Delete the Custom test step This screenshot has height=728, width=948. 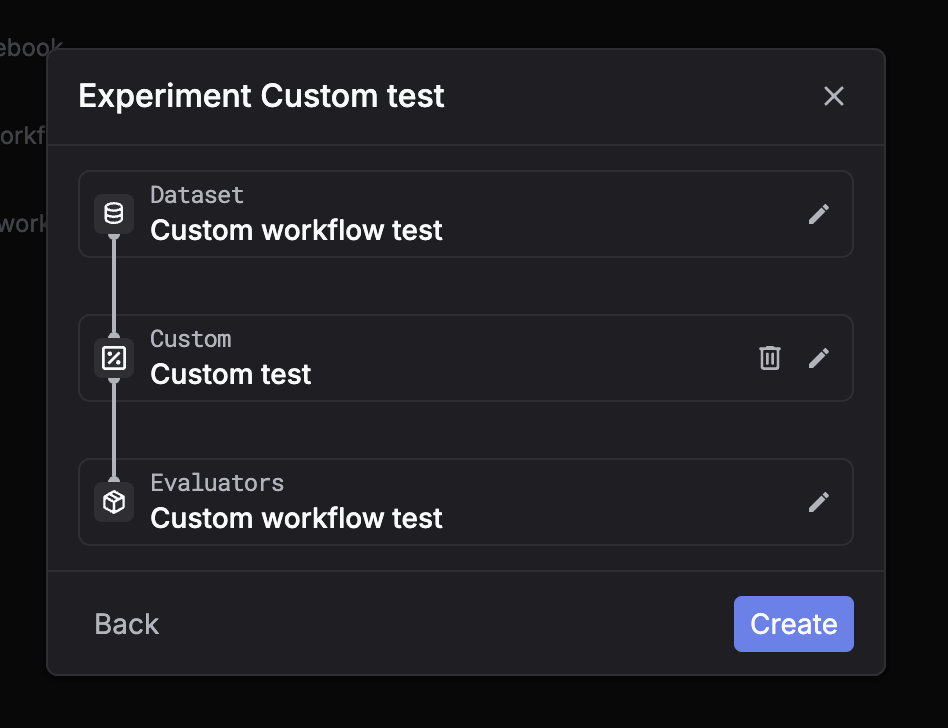tap(769, 358)
